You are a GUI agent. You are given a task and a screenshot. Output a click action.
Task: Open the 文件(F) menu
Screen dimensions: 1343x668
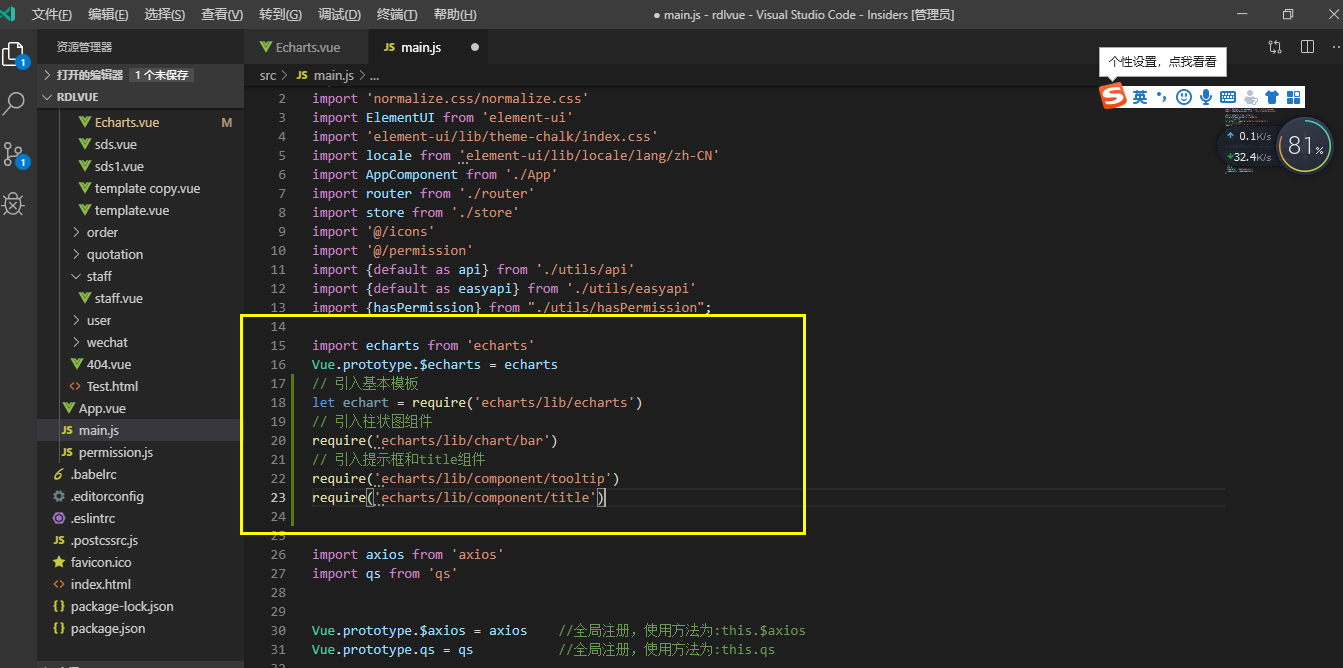pyautogui.click(x=52, y=15)
